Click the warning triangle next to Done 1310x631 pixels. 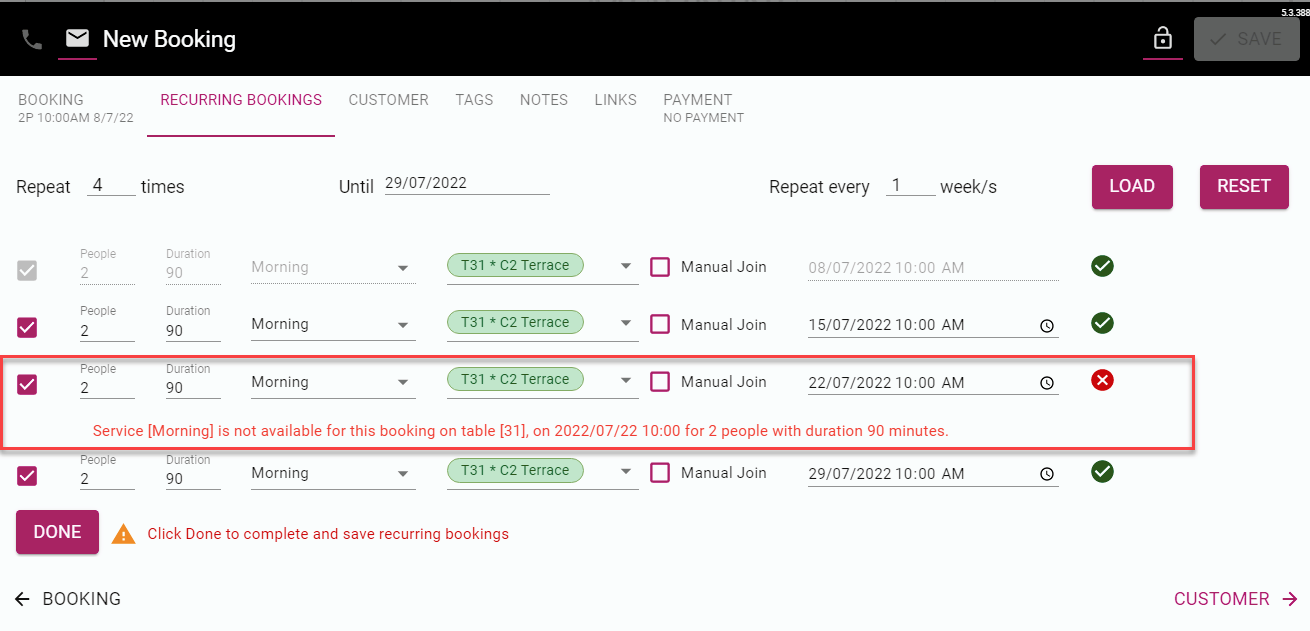click(x=123, y=533)
